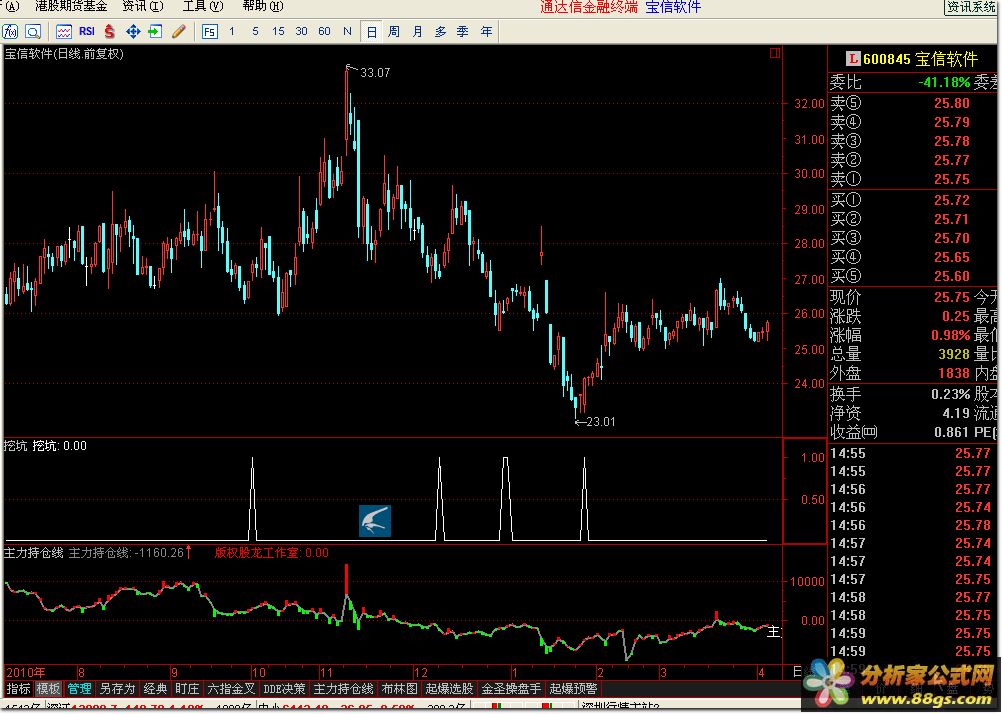The image size is (1003, 714).
Task: Click the 买① price 25.72
Action: tap(951, 201)
